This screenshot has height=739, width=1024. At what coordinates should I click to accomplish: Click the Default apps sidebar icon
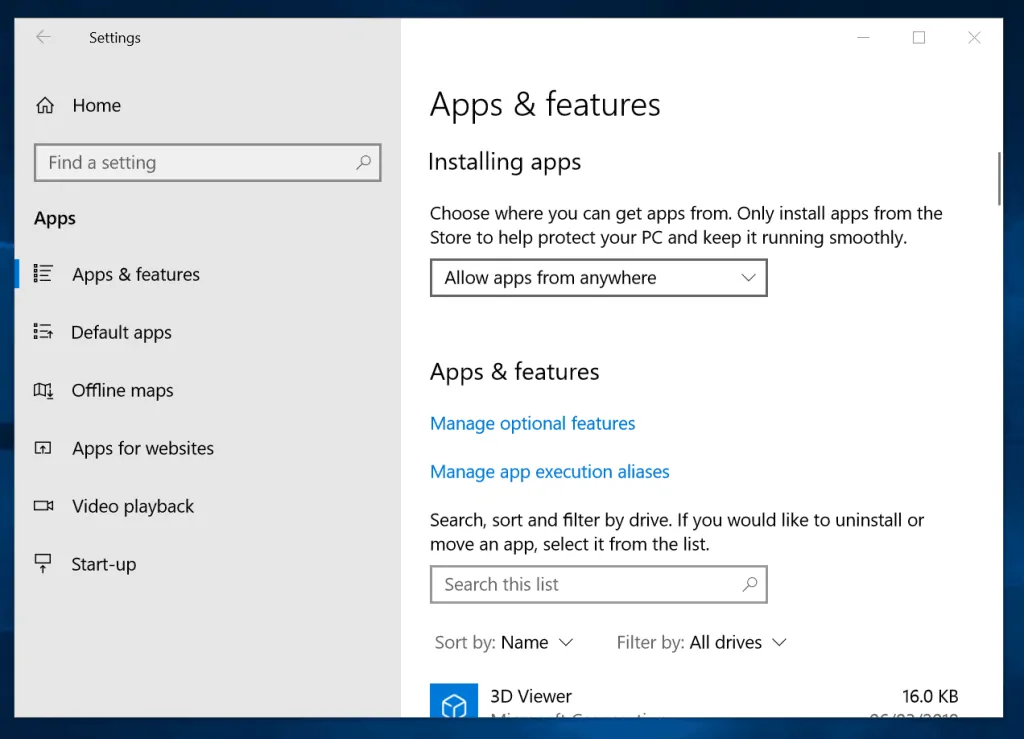coord(43,332)
